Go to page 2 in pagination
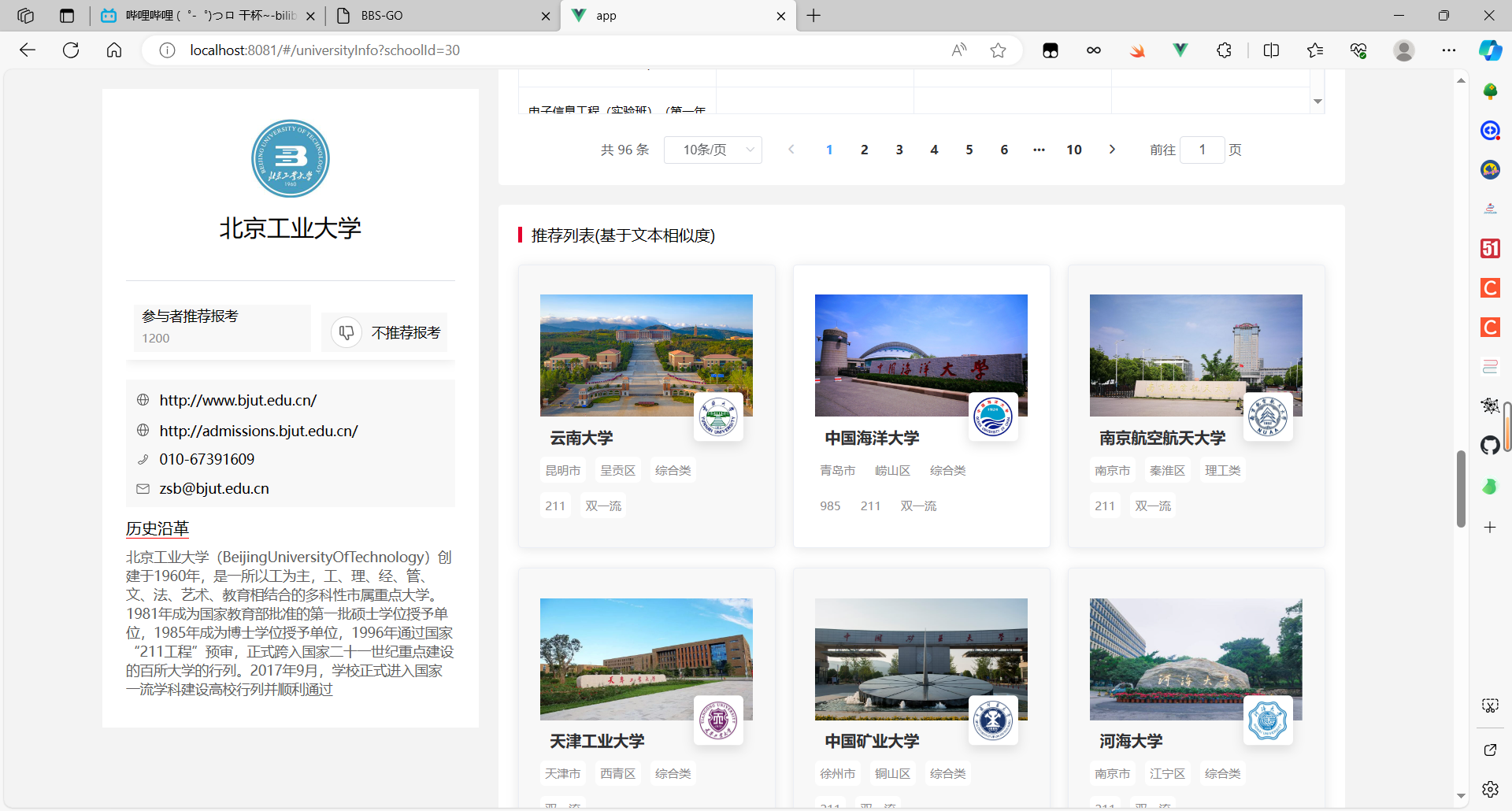This screenshot has height=811, width=1512. coord(864,150)
